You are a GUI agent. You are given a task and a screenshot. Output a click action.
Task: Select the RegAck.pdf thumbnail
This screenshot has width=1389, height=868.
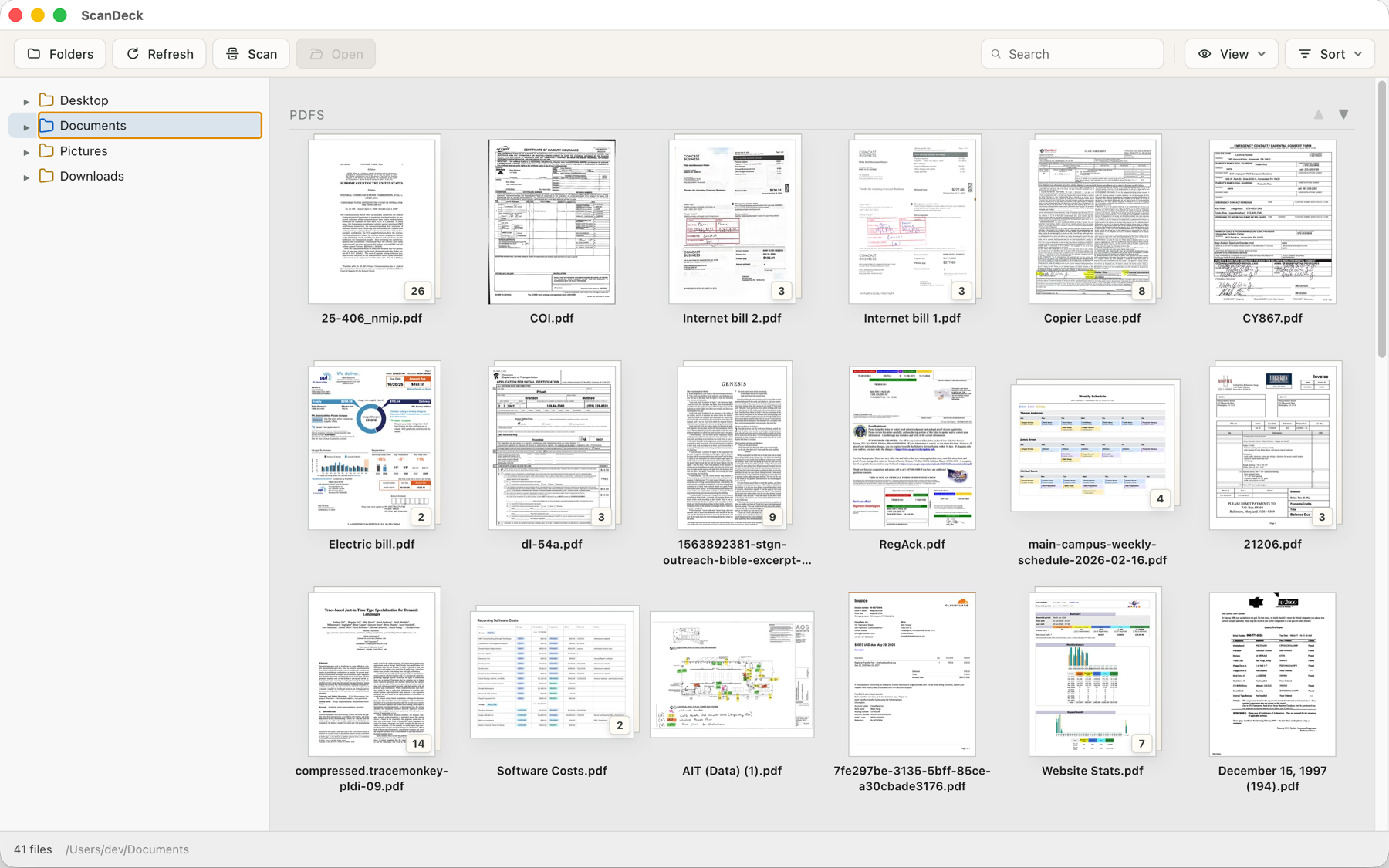pos(912,448)
